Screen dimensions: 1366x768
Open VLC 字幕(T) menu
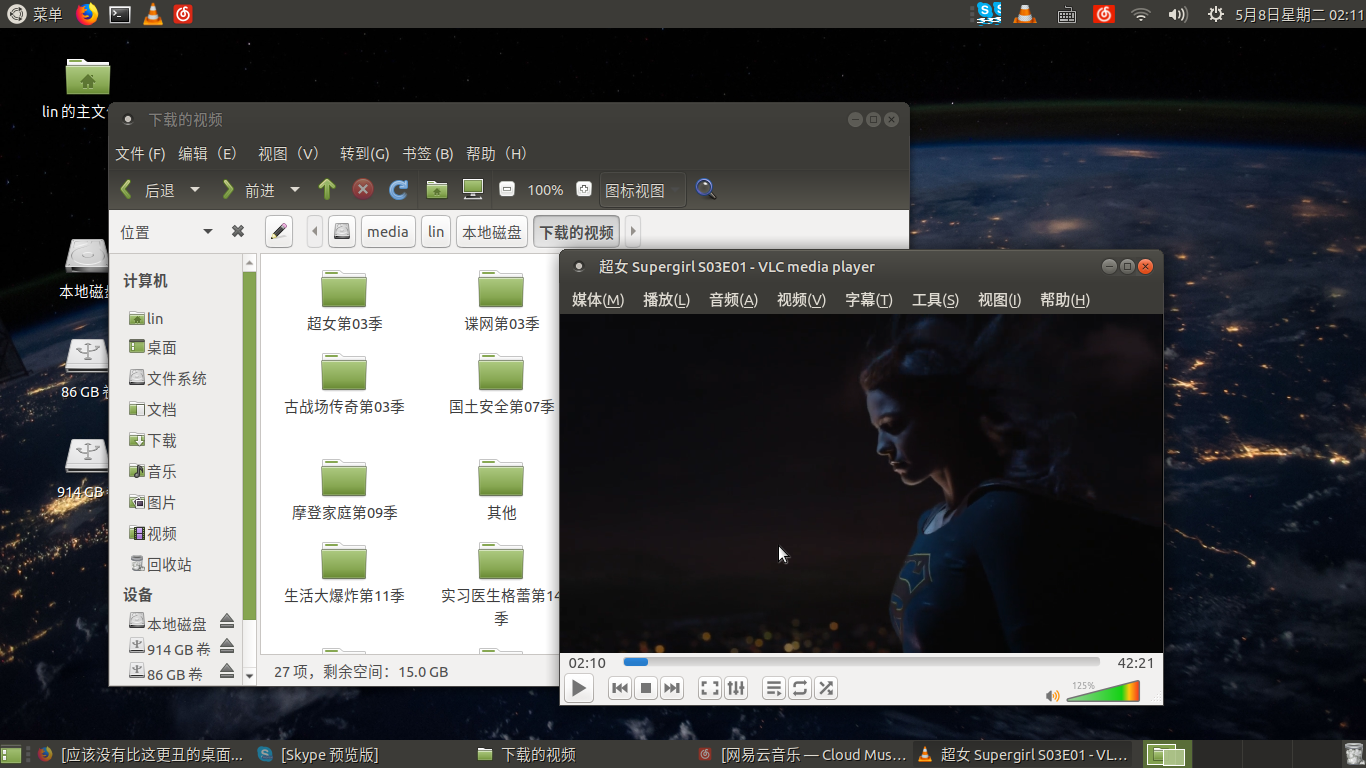pyautogui.click(x=868, y=299)
